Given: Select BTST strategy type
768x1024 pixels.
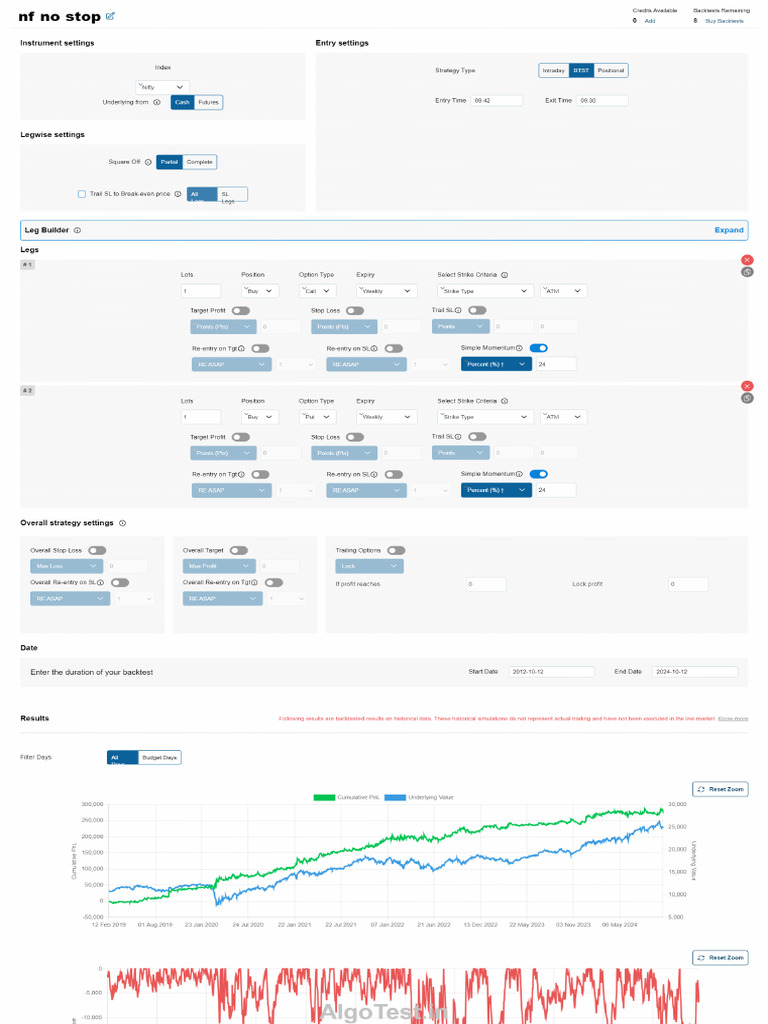Looking at the screenshot, I should (581, 71).
